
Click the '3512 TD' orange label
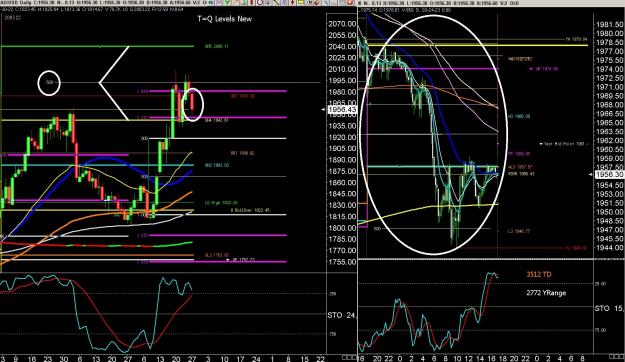(x=539, y=274)
